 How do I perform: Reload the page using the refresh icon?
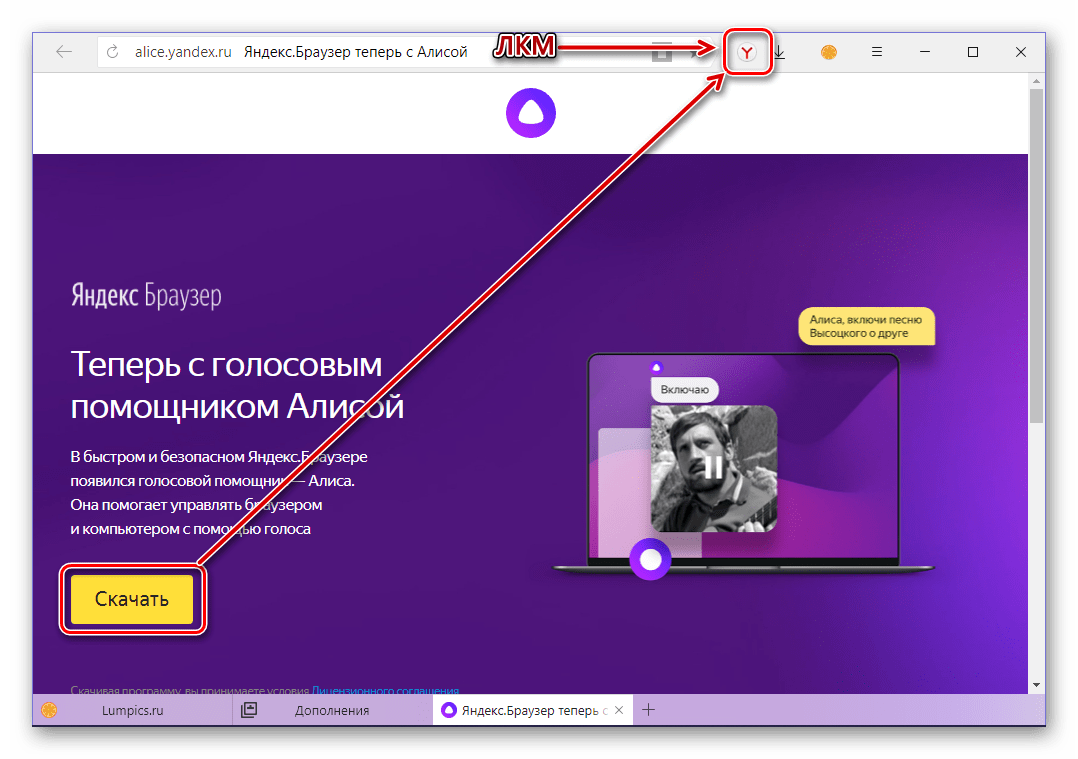point(110,51)
